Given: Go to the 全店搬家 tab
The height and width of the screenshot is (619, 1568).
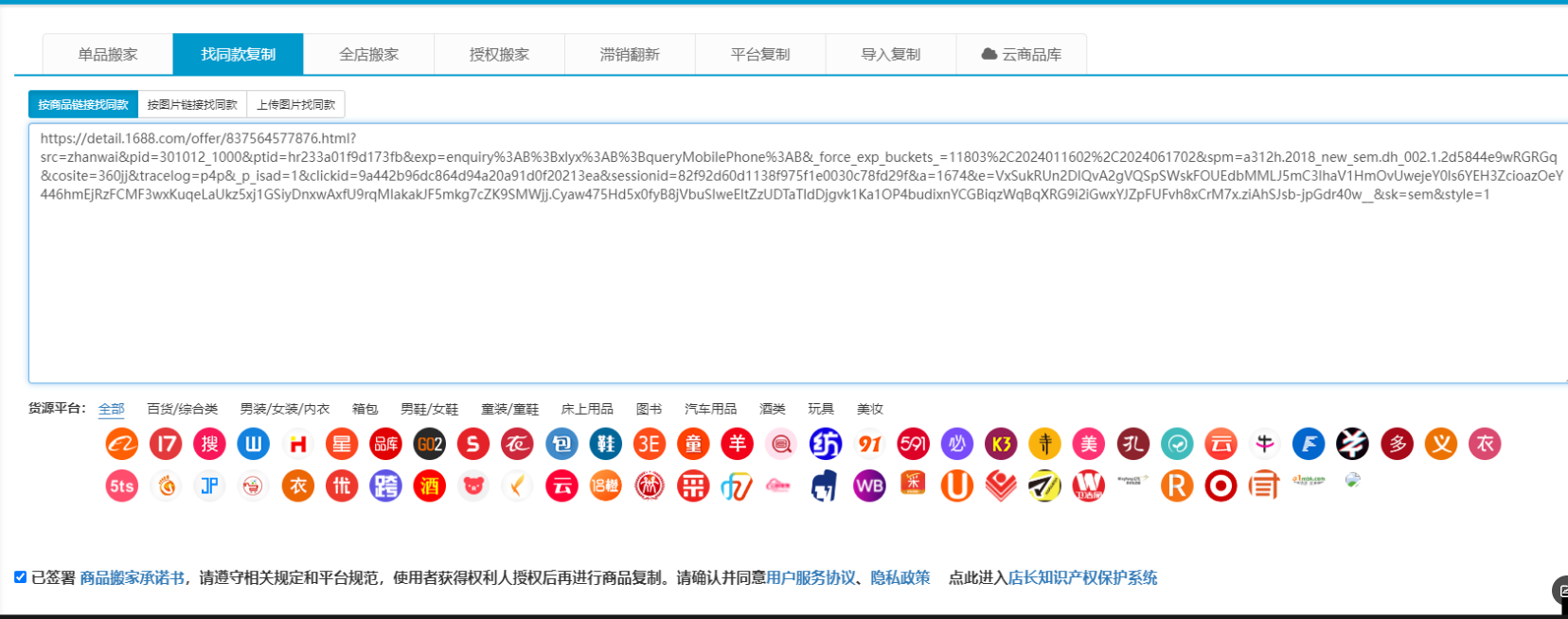Looking at the screenshot, I should coord(369,54).
